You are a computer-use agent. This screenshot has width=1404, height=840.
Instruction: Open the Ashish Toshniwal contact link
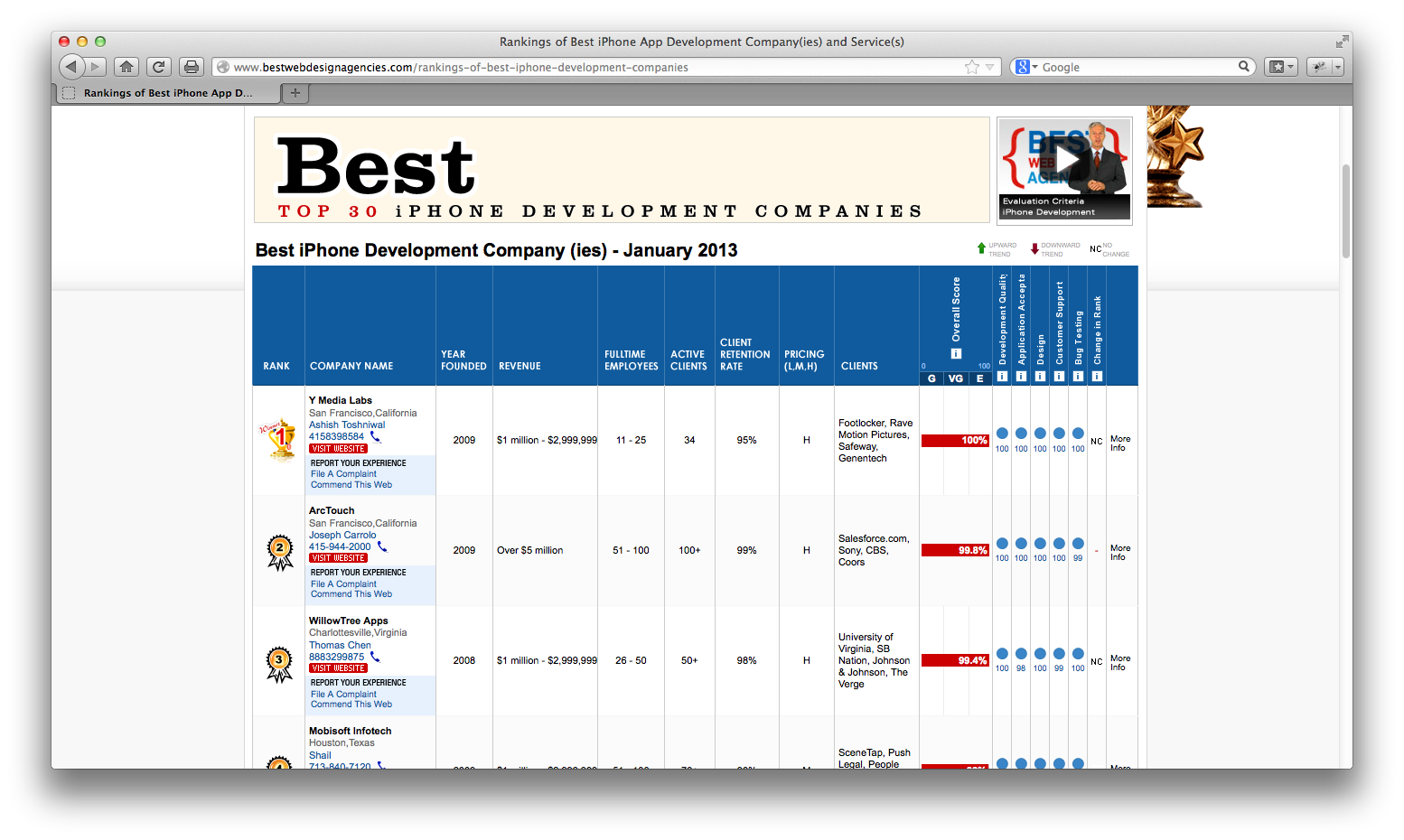coord(347,425)
